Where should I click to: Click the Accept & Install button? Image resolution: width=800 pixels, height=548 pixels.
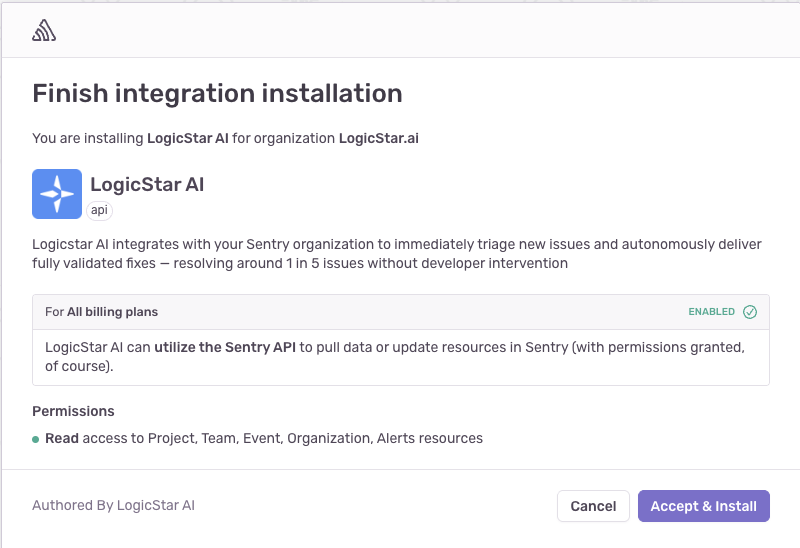click(704, 506)
